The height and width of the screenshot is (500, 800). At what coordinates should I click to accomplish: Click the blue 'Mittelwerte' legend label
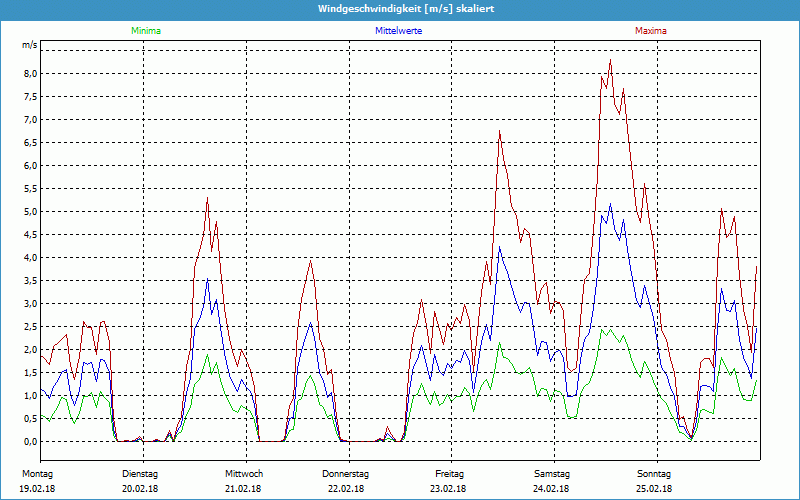[x=398, y=31]
